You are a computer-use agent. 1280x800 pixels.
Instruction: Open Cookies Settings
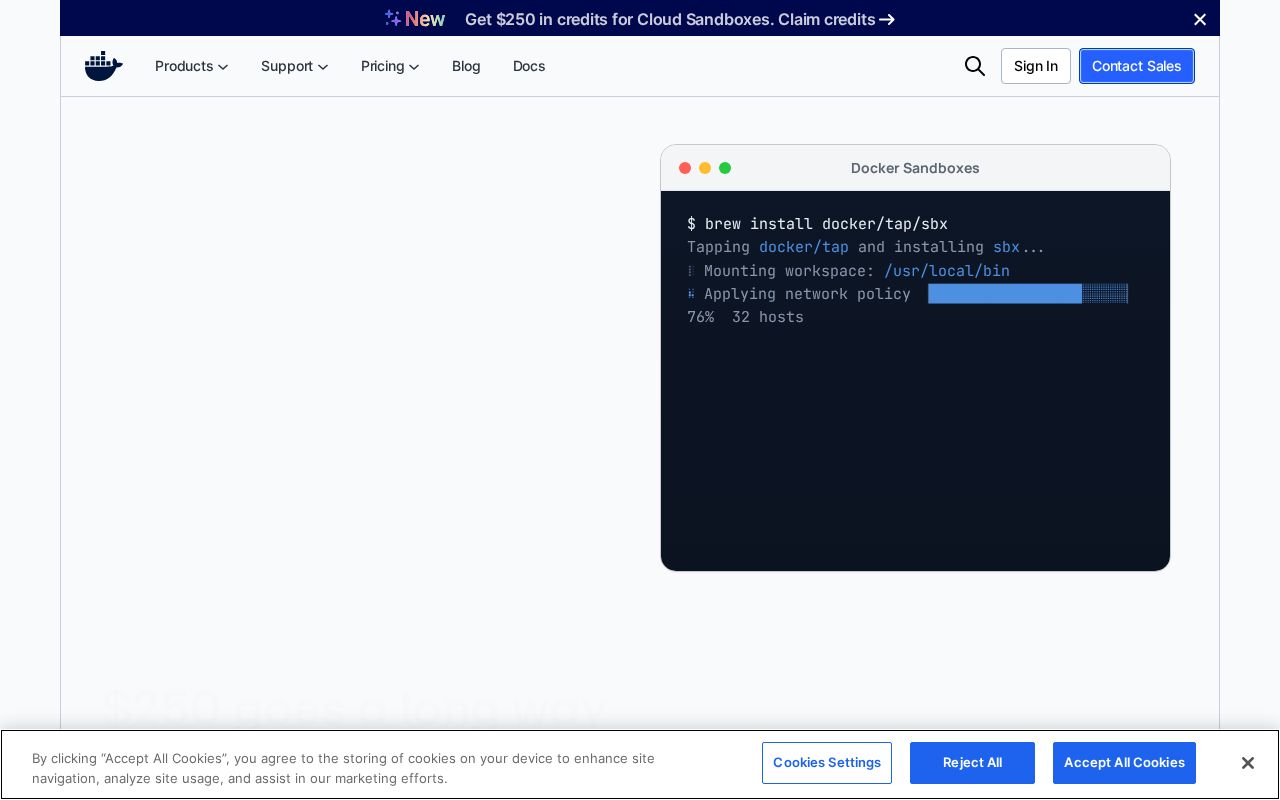pos(827,763)
